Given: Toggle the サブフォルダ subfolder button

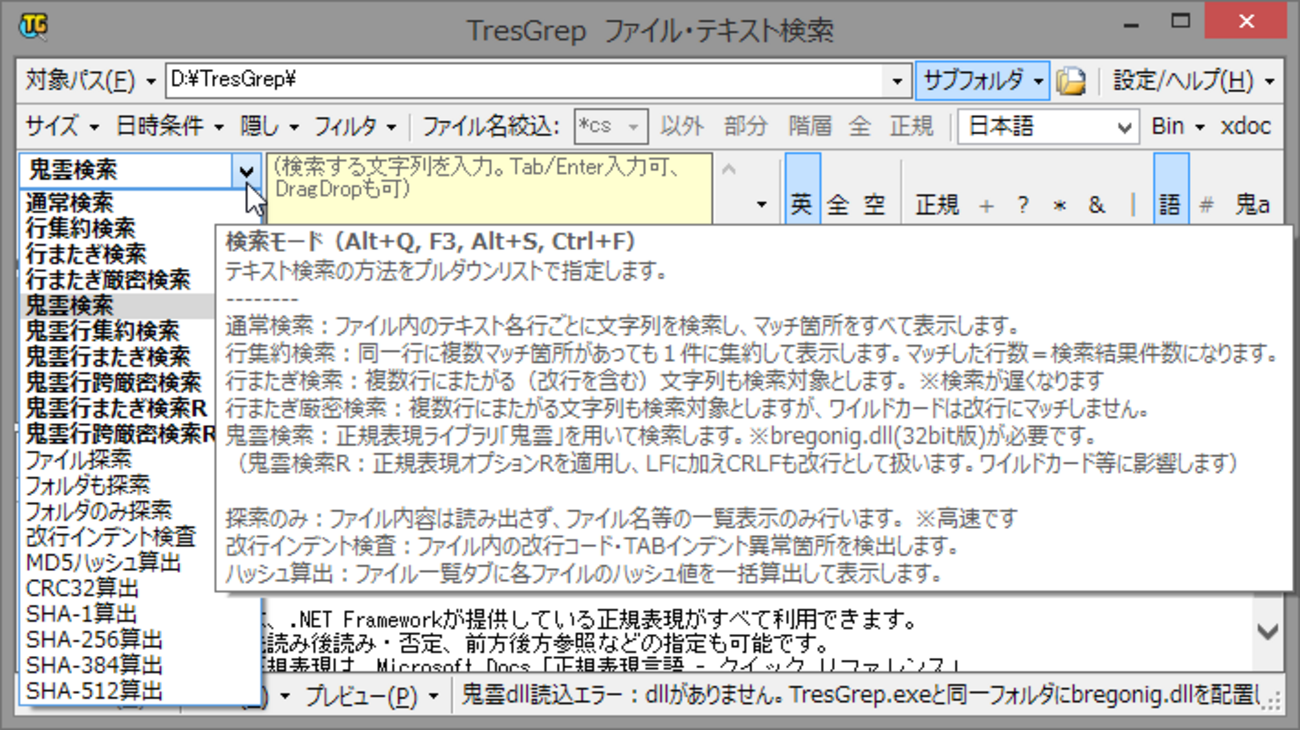Looking at the screenshot, I should point(982,80).
